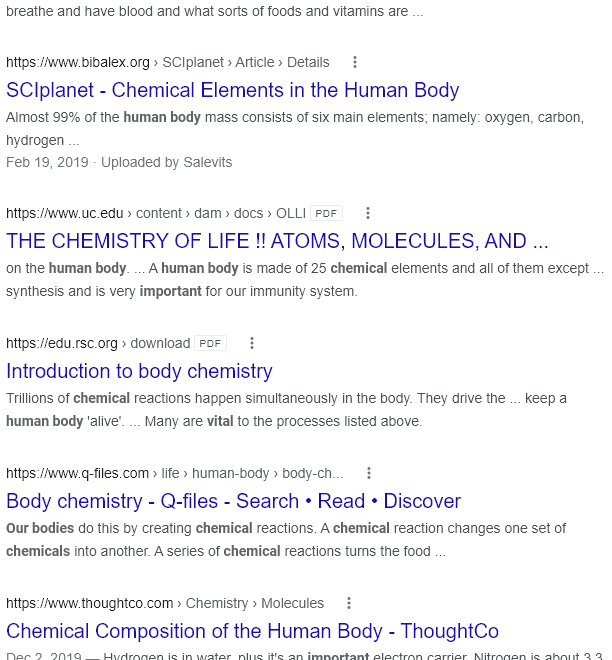Click the www.uc.edu breadcrumb URL
The image size is (612, 660).
(156, 213)
